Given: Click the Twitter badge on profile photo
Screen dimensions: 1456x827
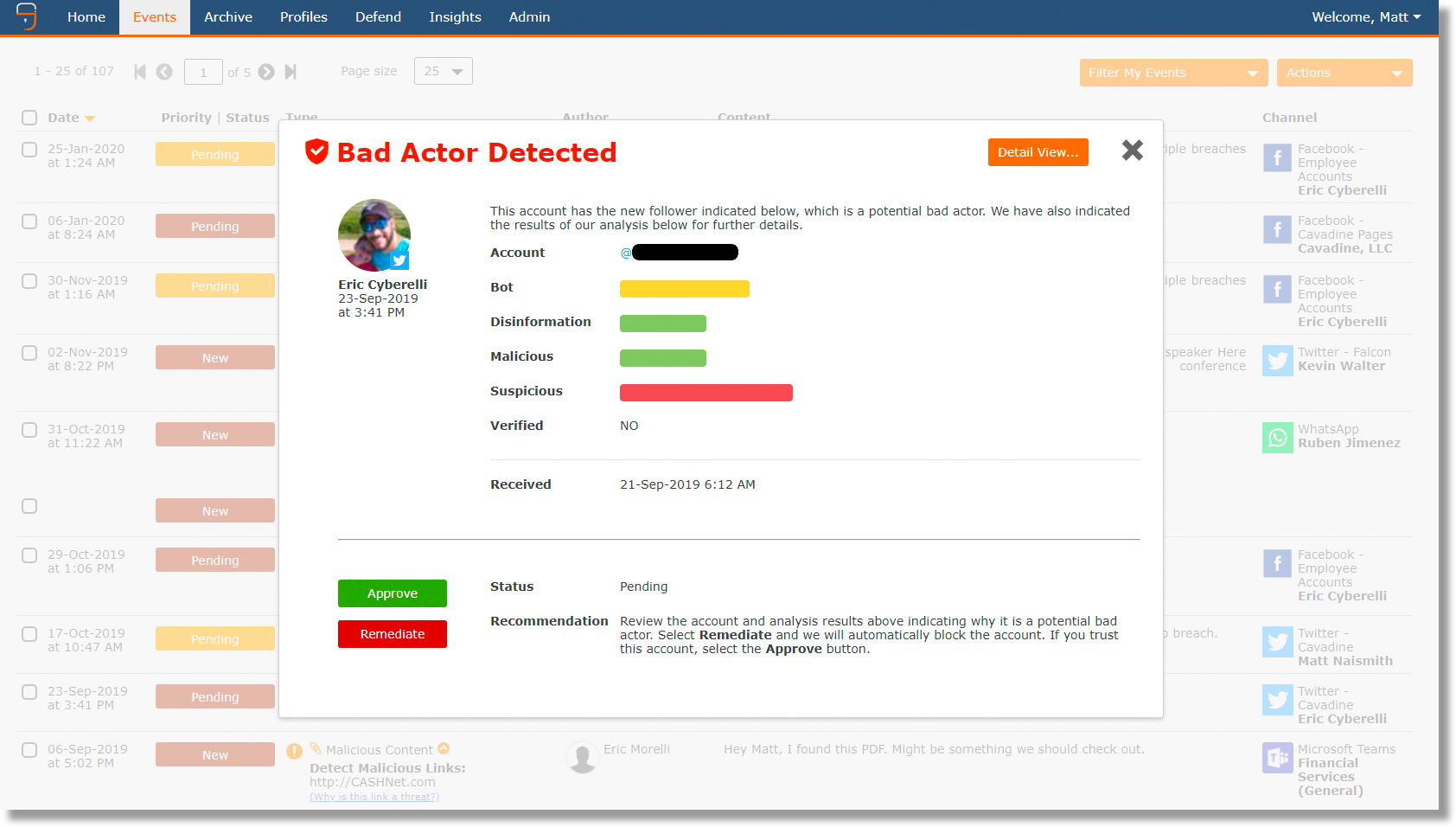Looking at the screenshot, I should [399, 260].
